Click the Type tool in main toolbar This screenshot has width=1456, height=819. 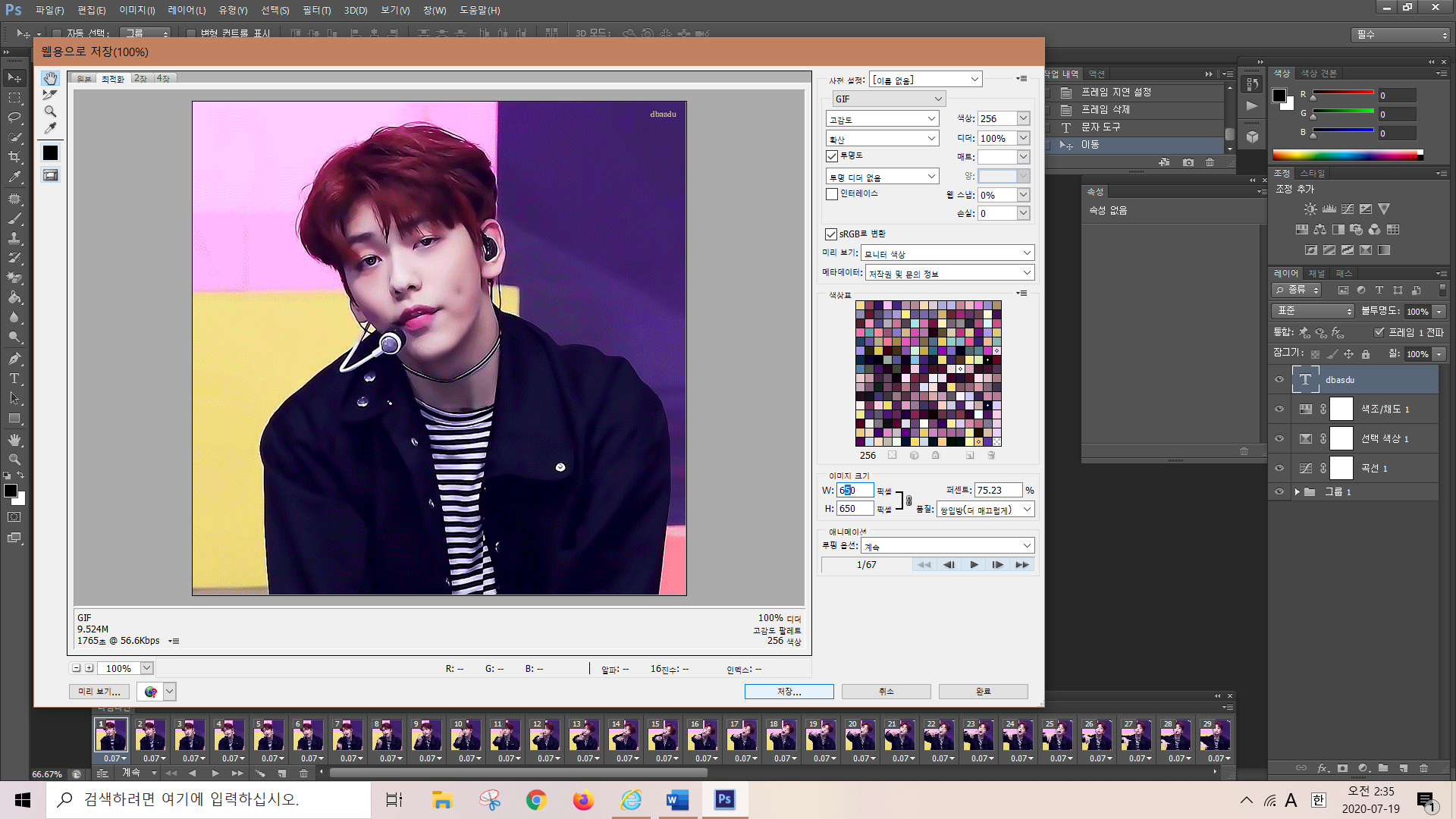point(14,378)
